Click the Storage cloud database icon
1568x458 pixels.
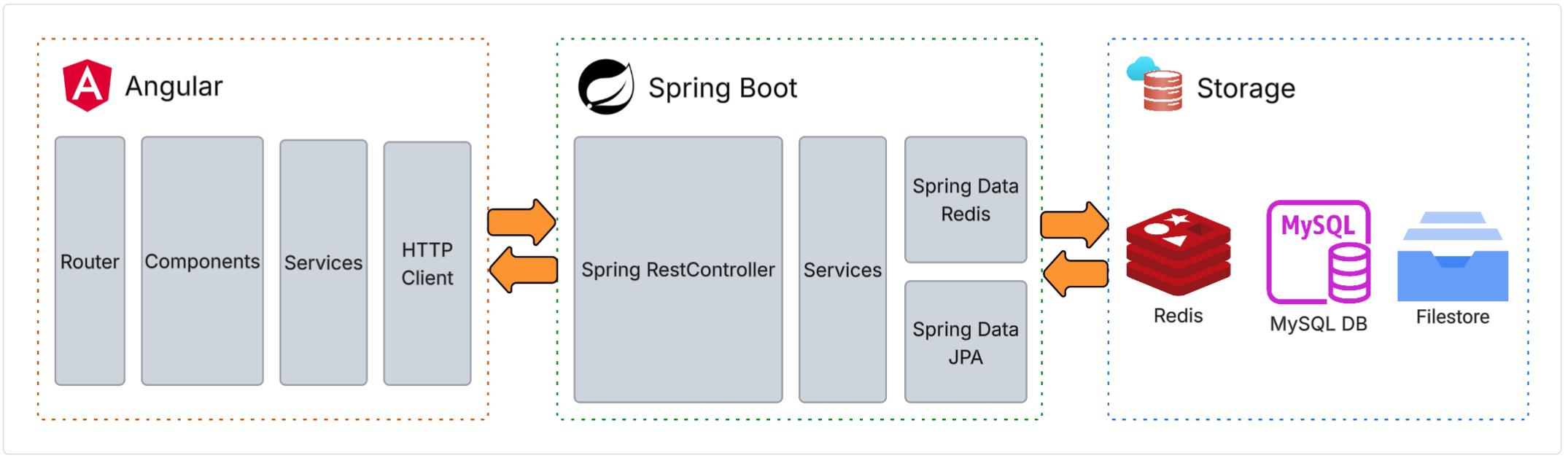point(1154,84)
